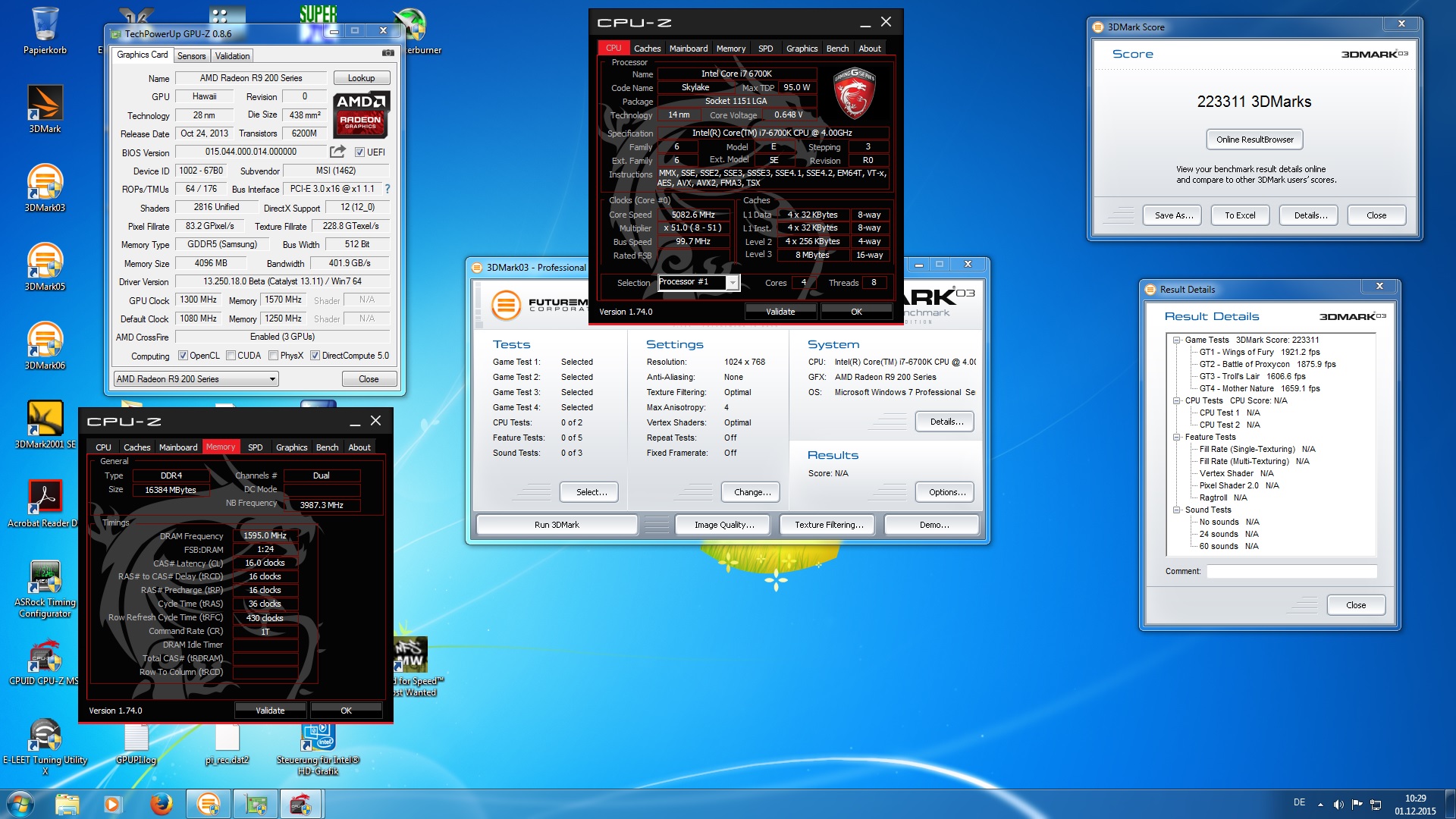
Task: Click the network tray icon
Action: coord(1376,805)
